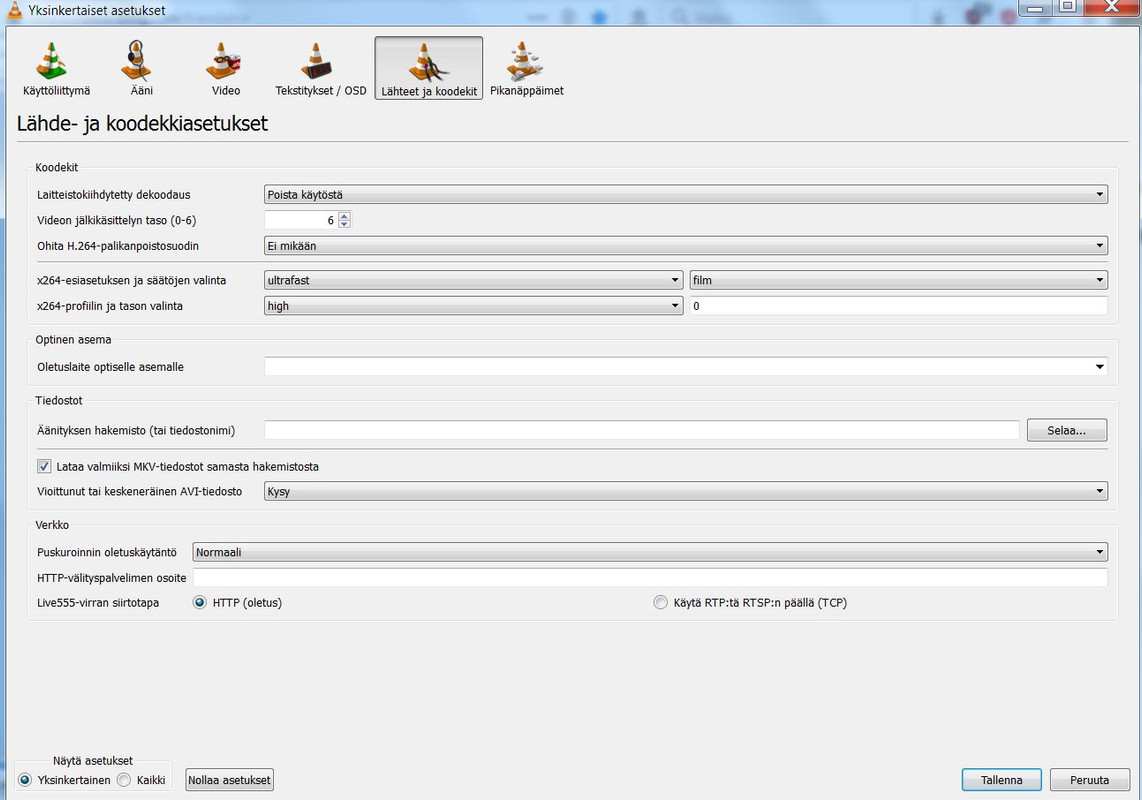Click the Selaa... browse button
Viewport: 1142px width, 800px height.
(x=1067, y=431)
